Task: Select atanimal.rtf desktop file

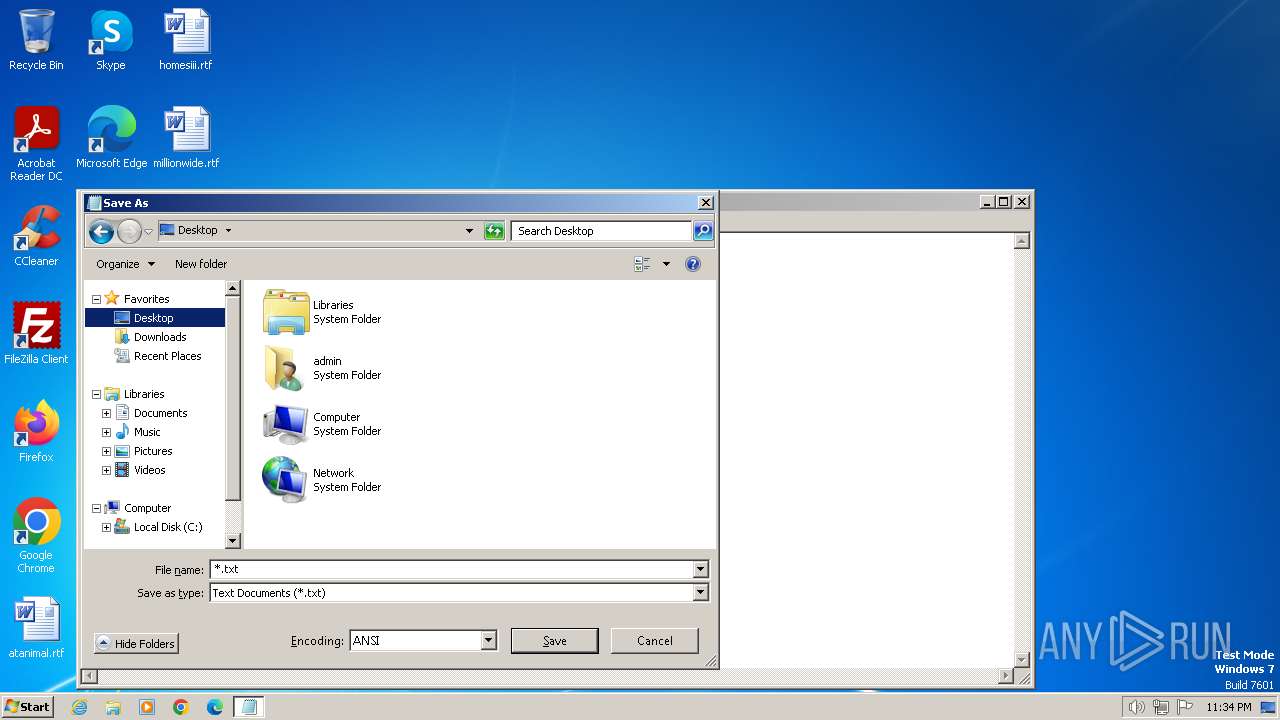Action: point(36,628)
